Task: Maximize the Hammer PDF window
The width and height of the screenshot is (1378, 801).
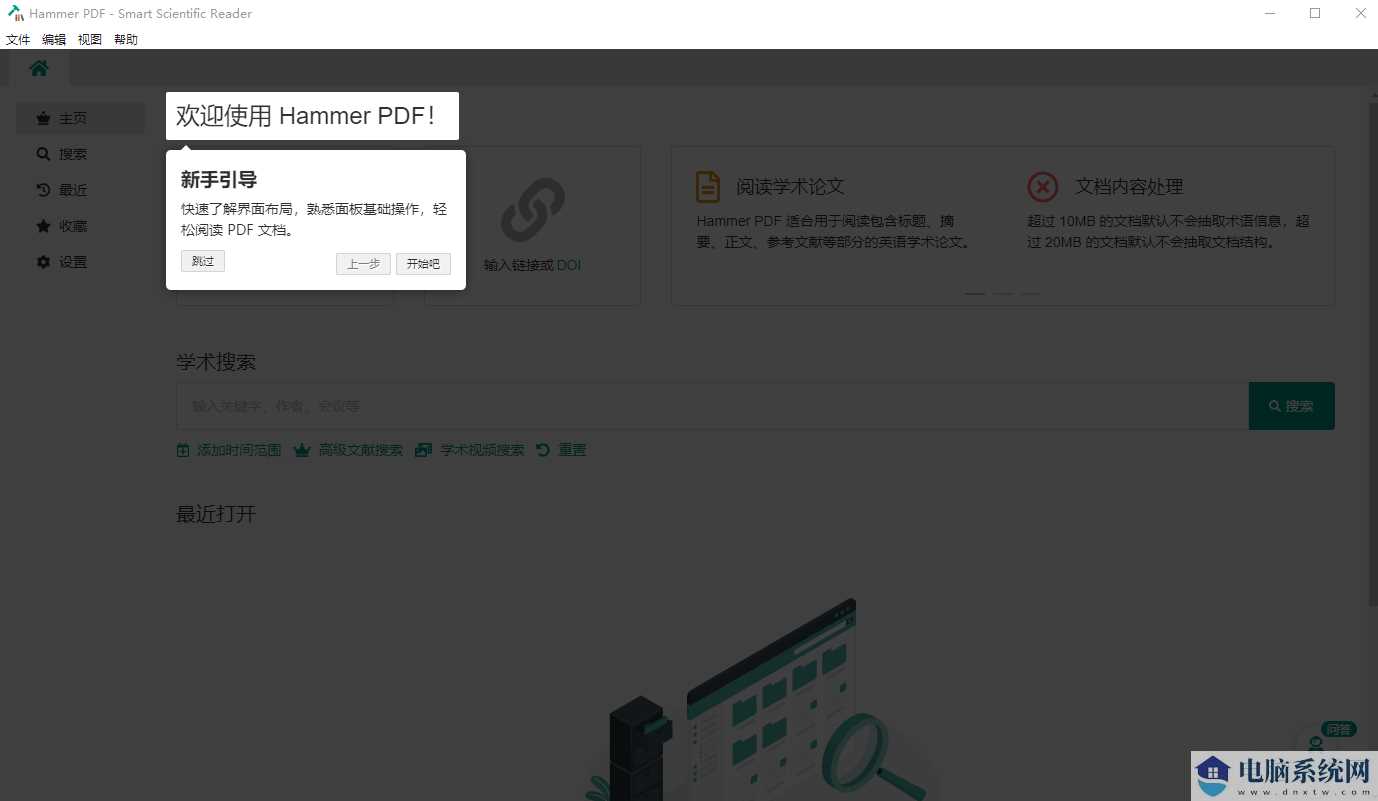Action: pyautogui.click(x=1315, y=13)
